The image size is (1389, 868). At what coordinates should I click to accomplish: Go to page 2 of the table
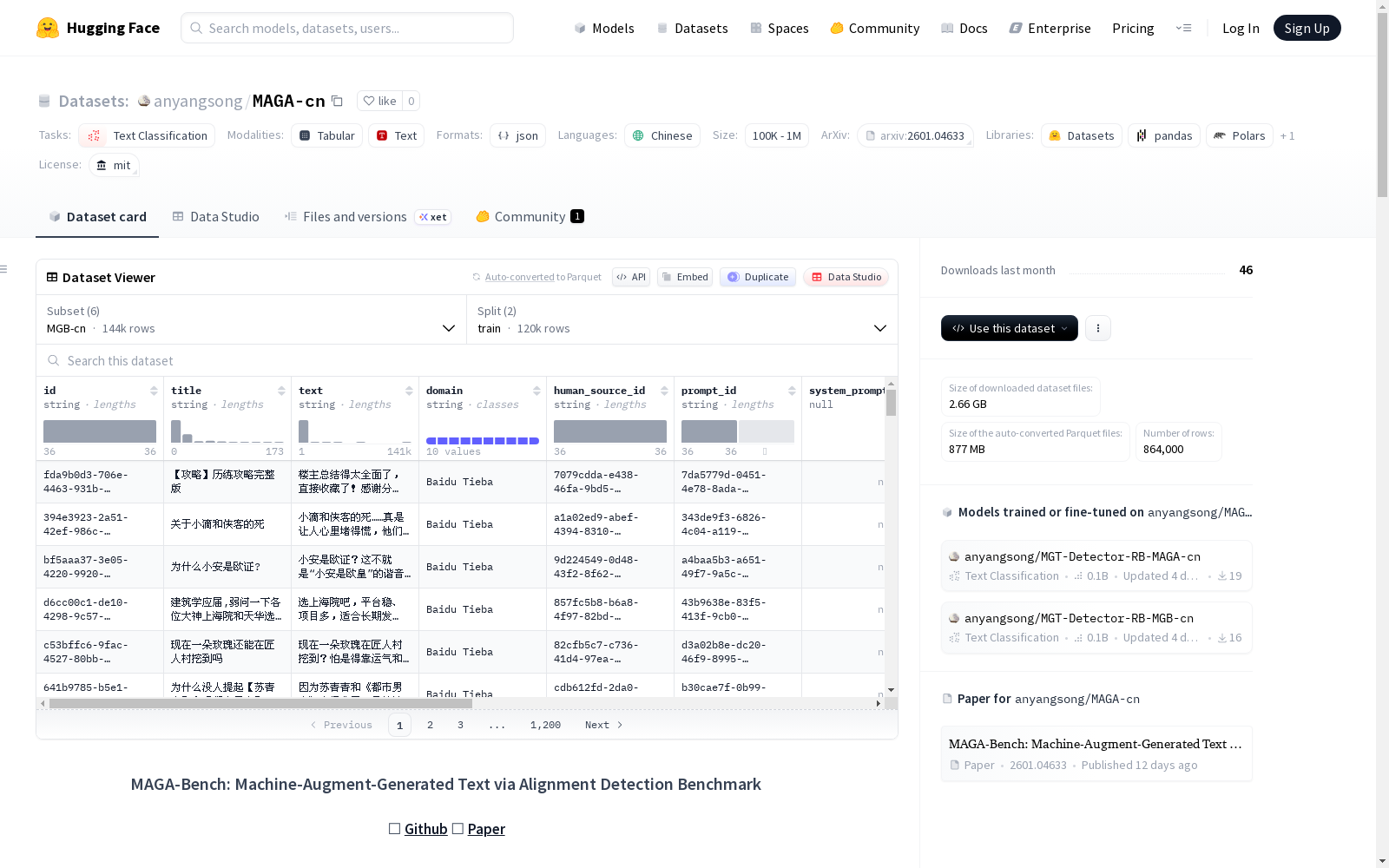coord(430,725)
